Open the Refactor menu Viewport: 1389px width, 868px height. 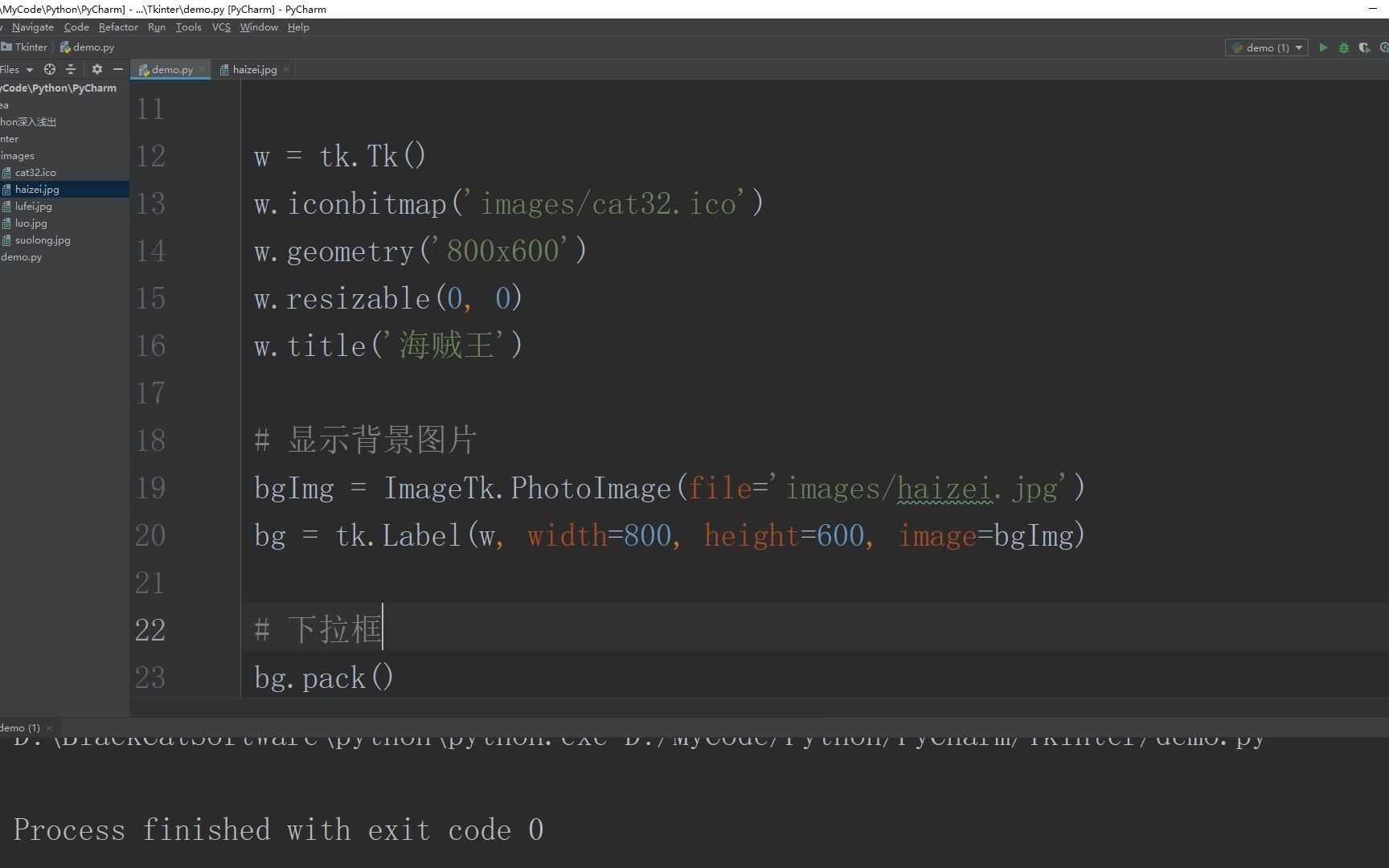tap(118, 27)
